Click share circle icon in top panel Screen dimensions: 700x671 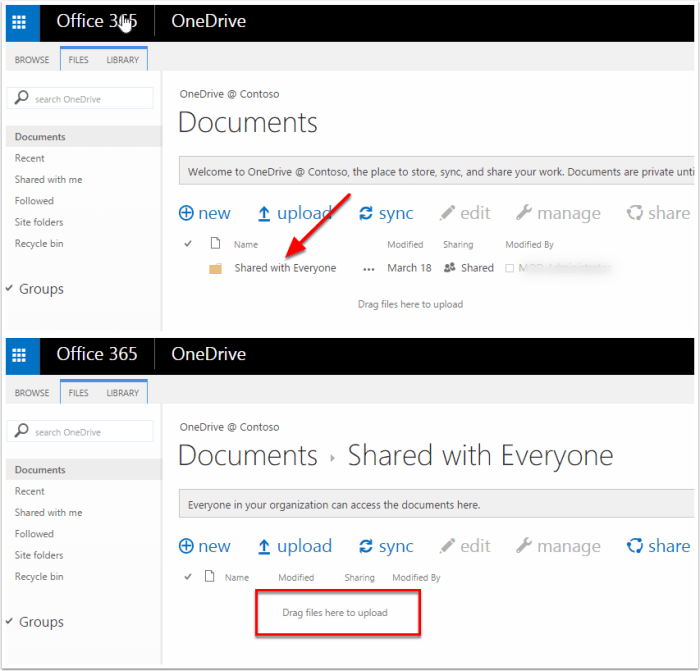pyautogui.click(x=634, y=213)
